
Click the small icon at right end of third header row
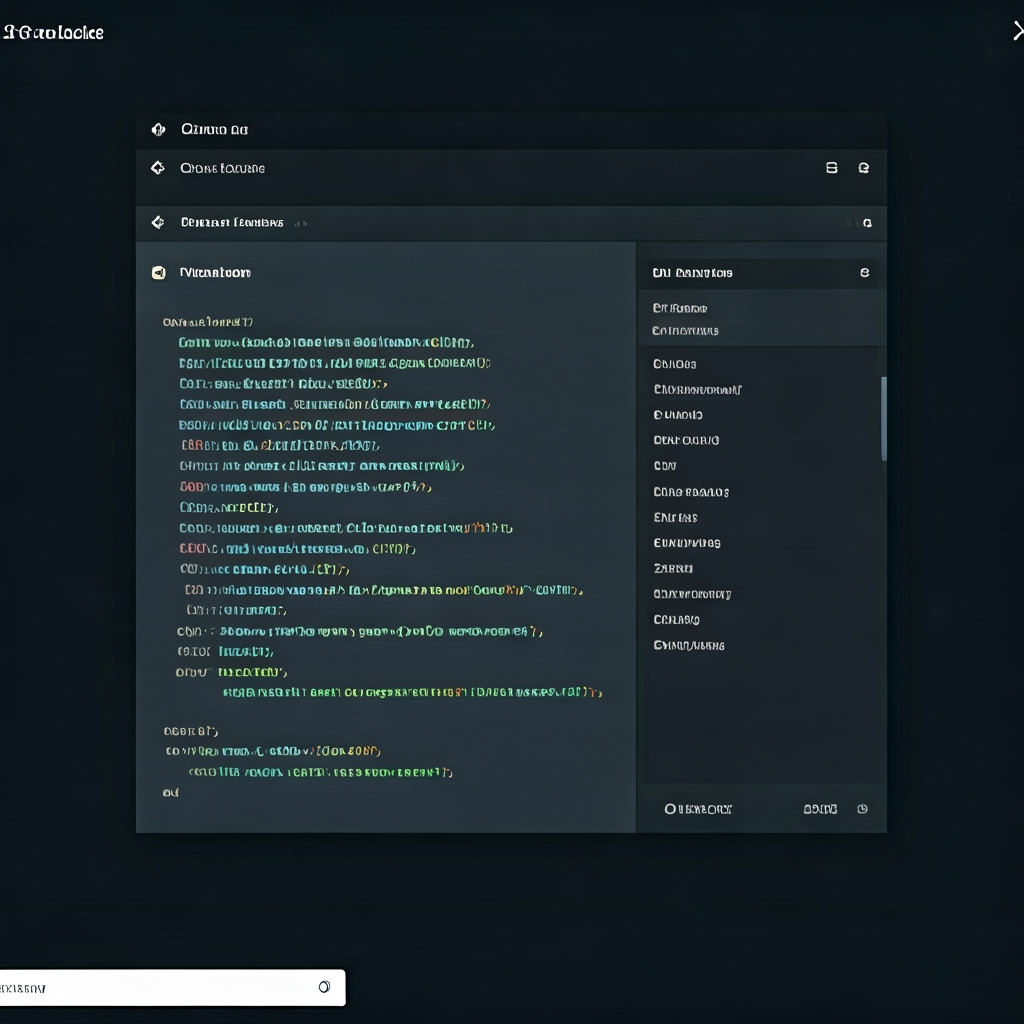tap(866, 223)
